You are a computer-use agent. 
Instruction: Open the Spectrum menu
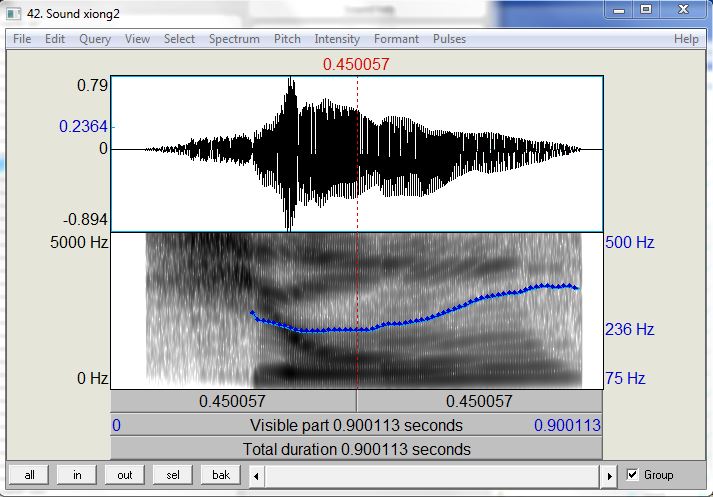[234, 39]
